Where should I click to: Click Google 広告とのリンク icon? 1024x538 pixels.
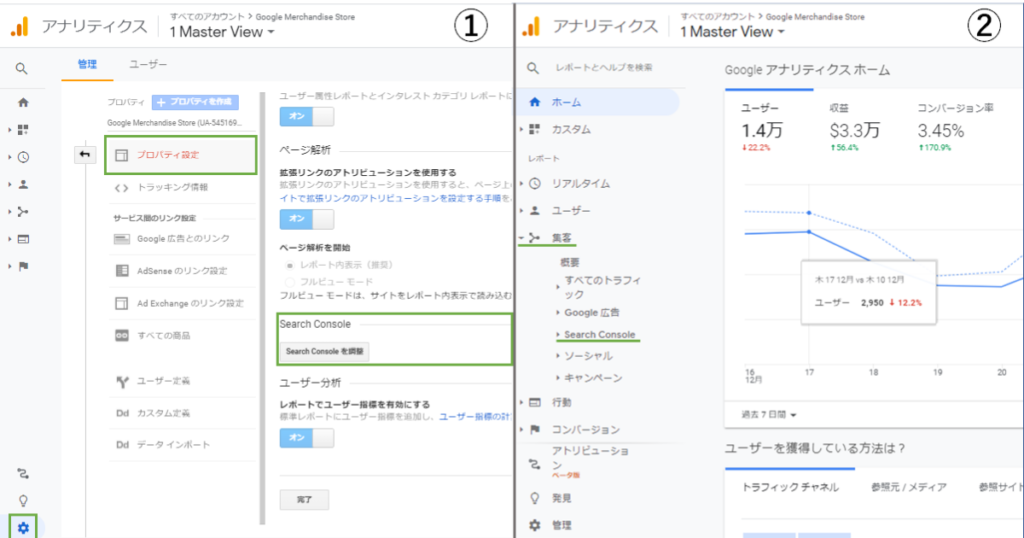click(122, 239)
